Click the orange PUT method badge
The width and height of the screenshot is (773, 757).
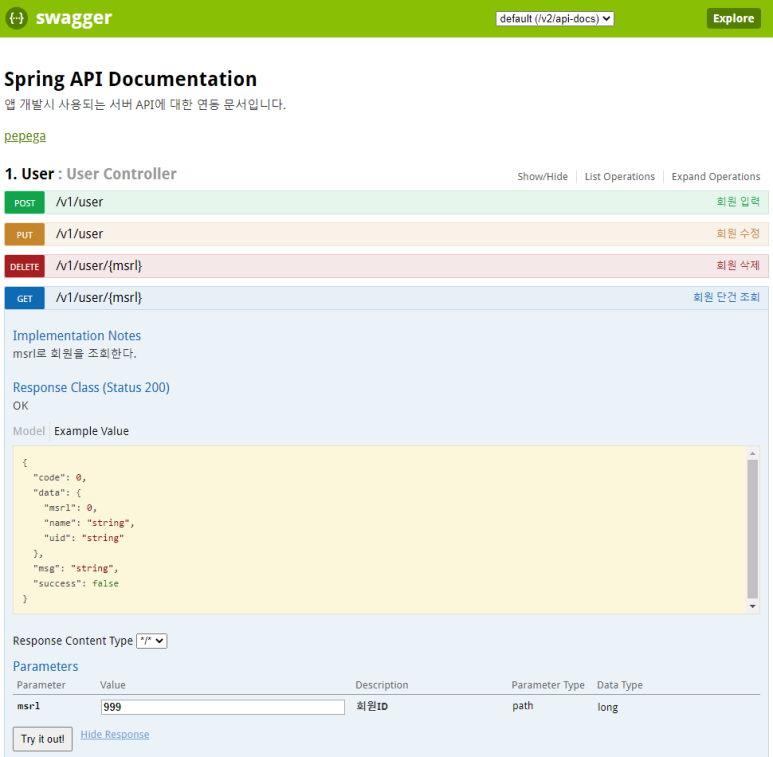point(25,235)
